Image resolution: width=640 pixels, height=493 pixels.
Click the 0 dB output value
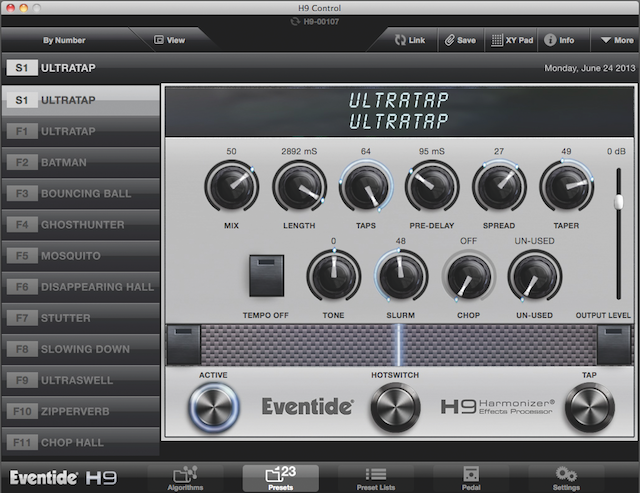(x=616, y=151)
